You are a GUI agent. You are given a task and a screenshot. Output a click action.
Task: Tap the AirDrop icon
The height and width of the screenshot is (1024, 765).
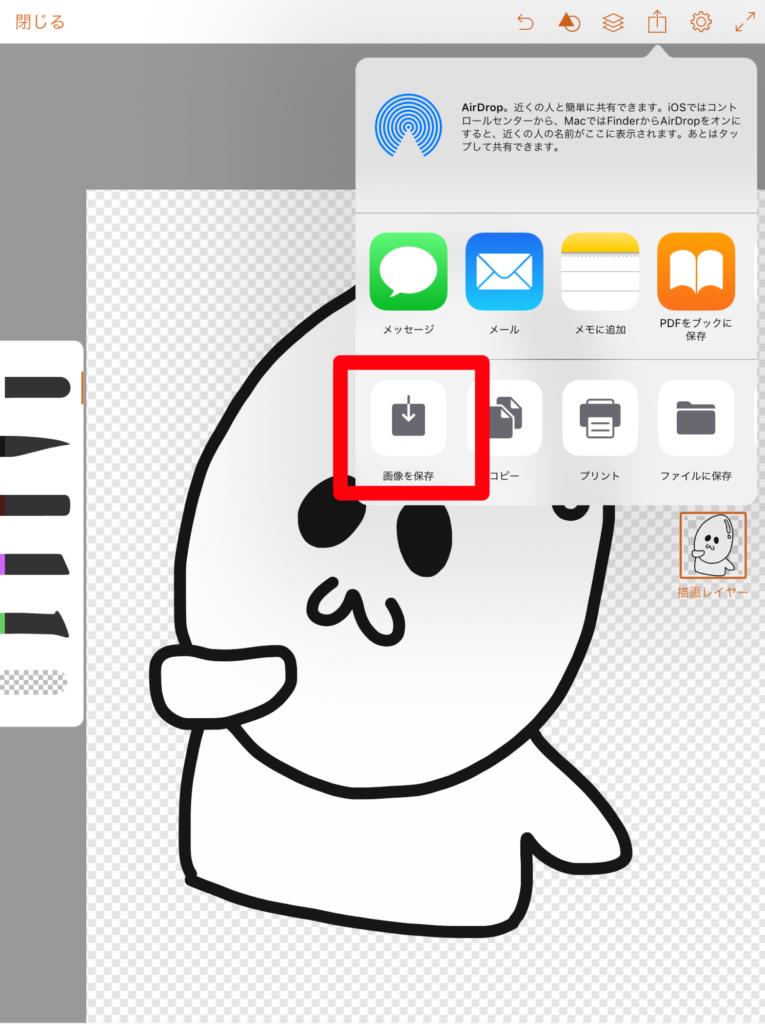coord(408,125)
